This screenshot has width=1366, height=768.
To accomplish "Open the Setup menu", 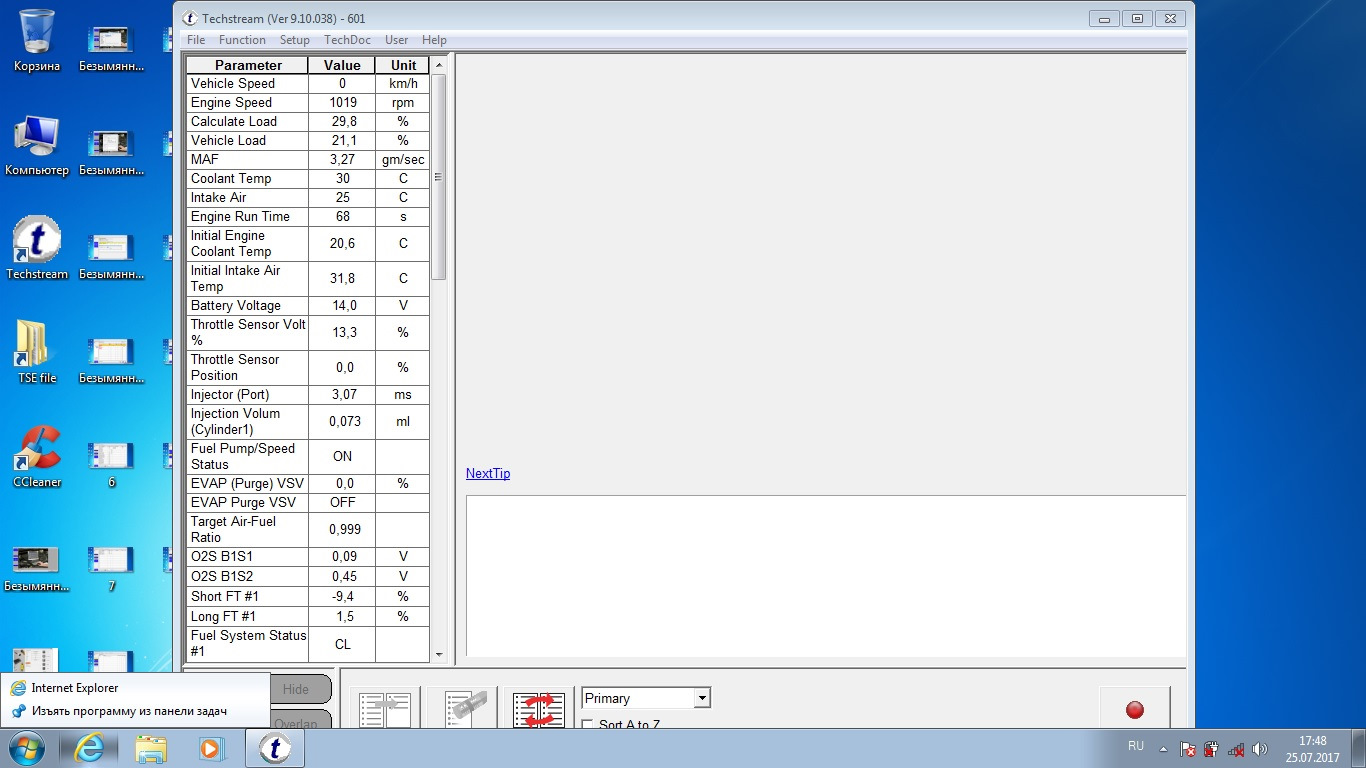I will [x=294, y=40].
